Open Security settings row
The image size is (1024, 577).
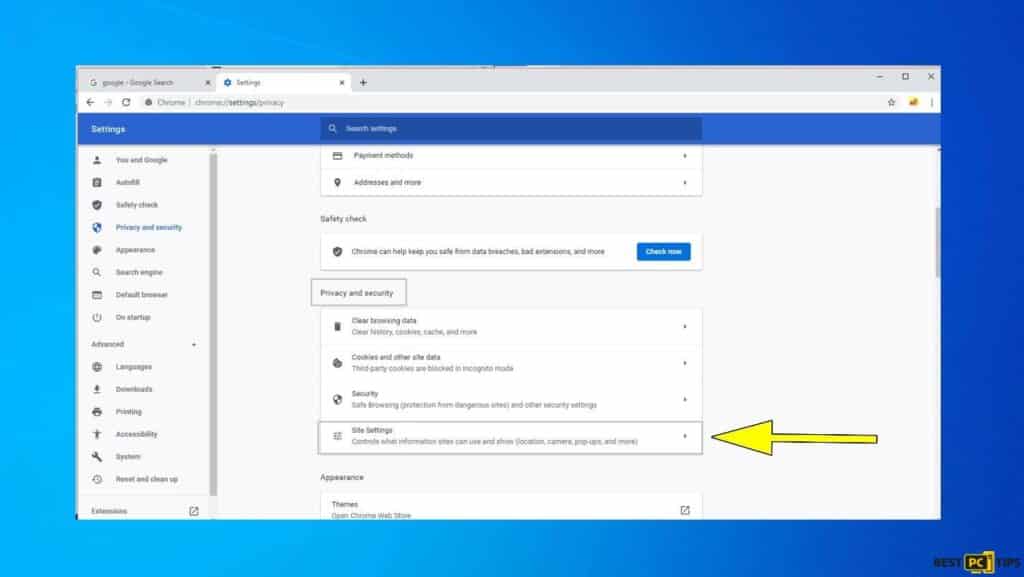click(x=511, y=399)
